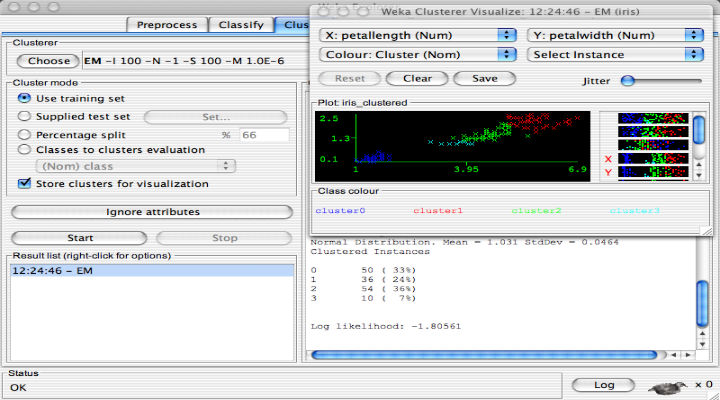Select the Use training set radio button
Viewport: 720px width, 400px height.
point(24,98)
